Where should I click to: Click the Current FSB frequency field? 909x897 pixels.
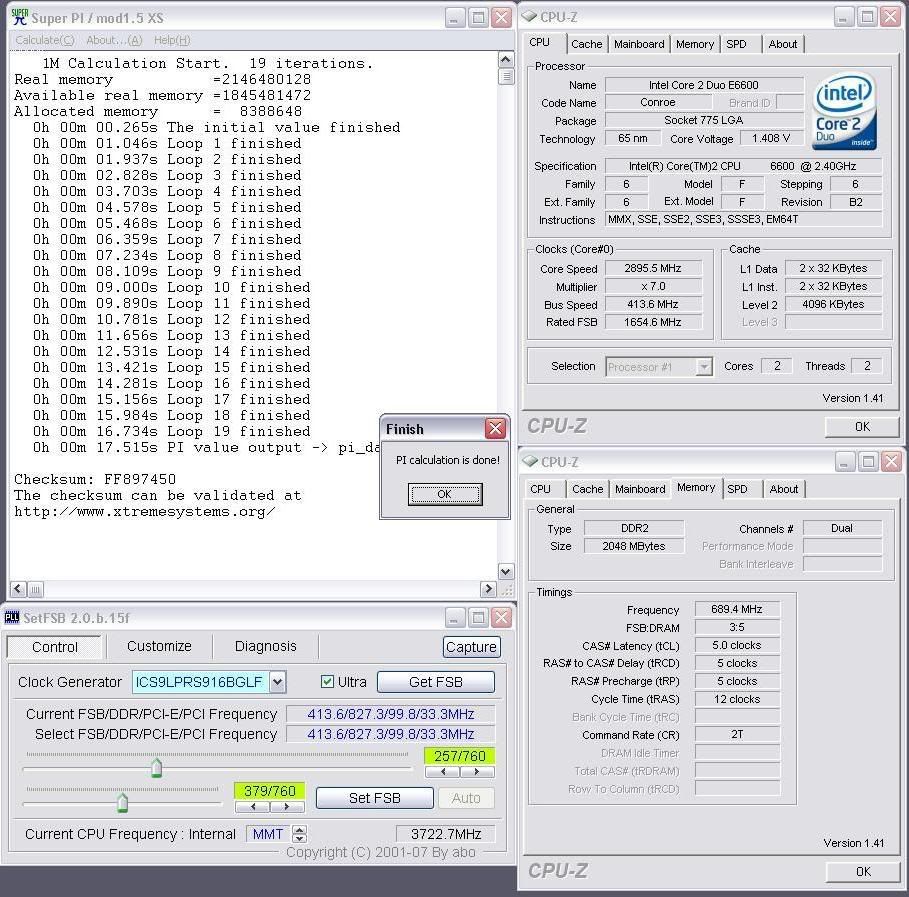tap(391, 714)
